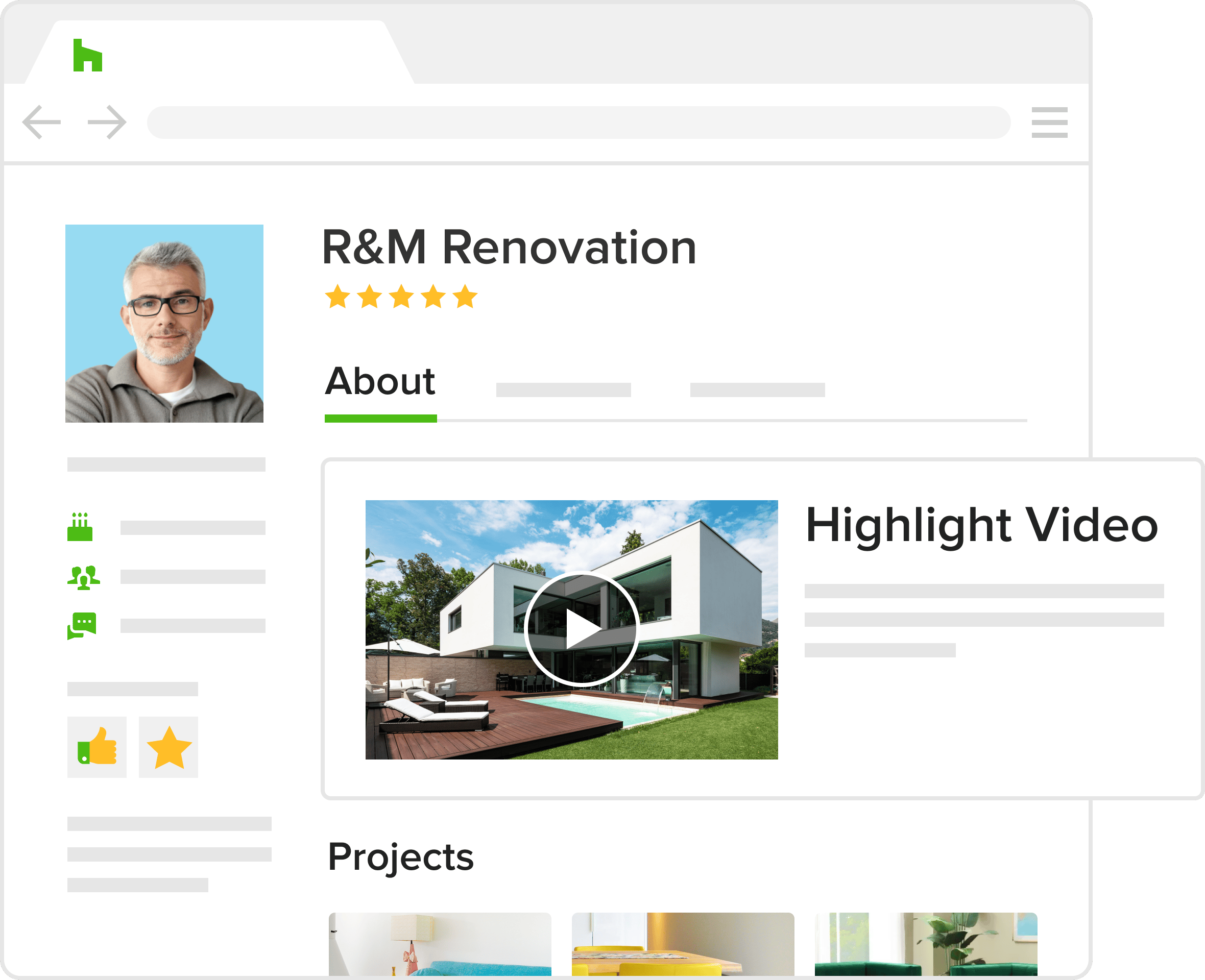Click the thumbs up badge

point(97,747)
